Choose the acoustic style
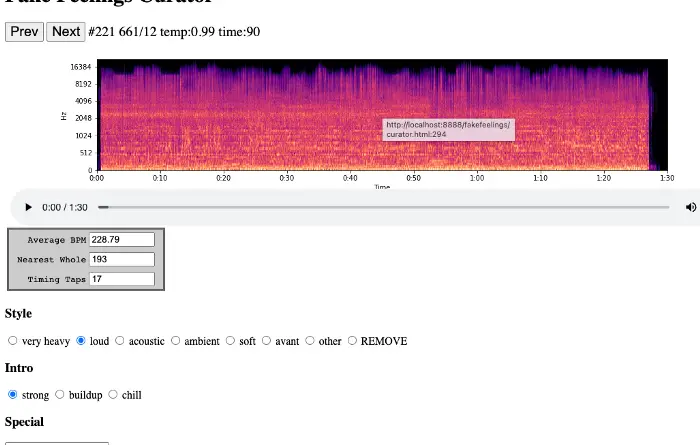Viewport: 700px width, 445px height. click(x=120, y=341)
